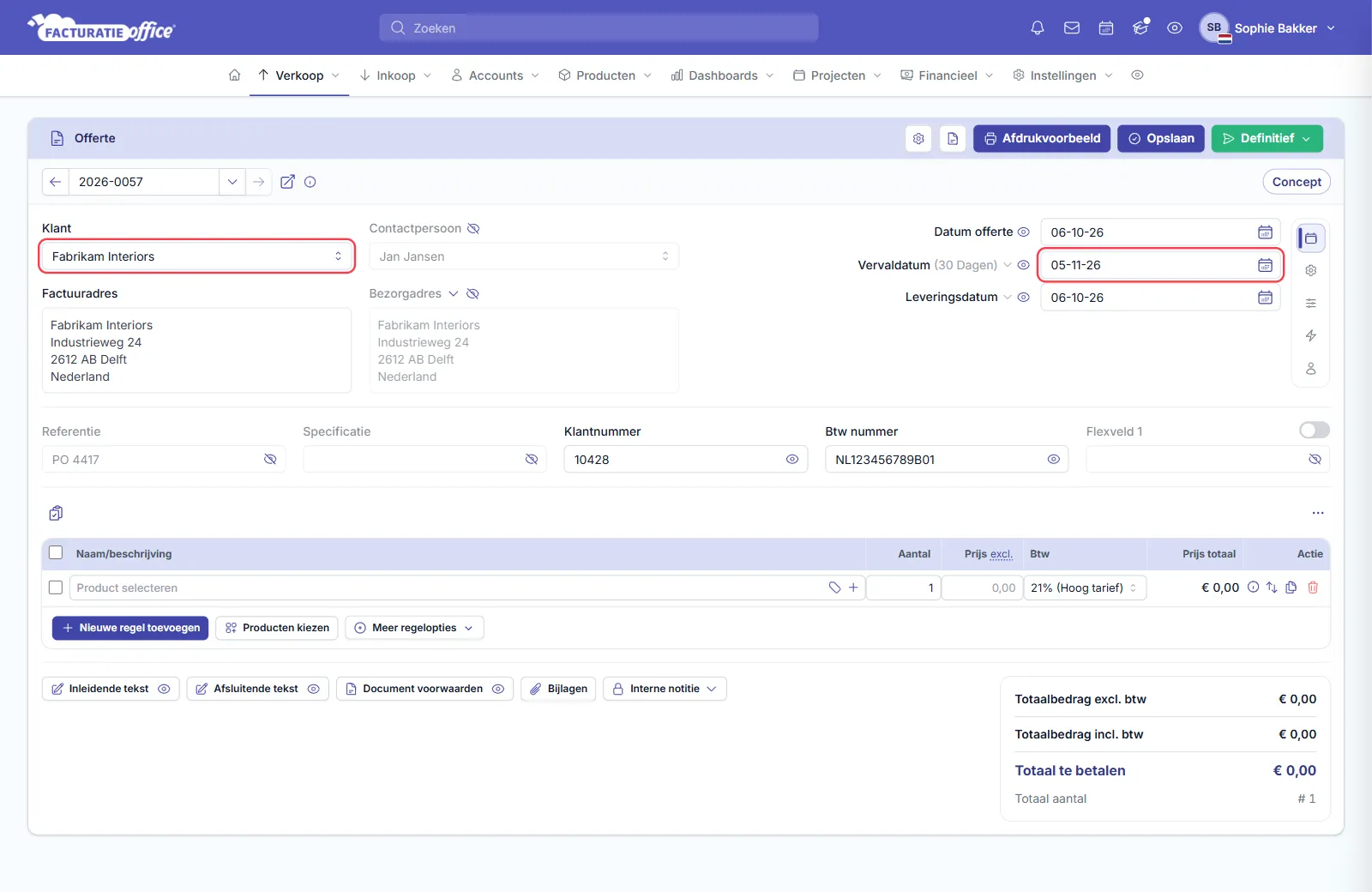Open the tag icon in product line
This screenshot has width=1372, height=892.
click(834, 588)
